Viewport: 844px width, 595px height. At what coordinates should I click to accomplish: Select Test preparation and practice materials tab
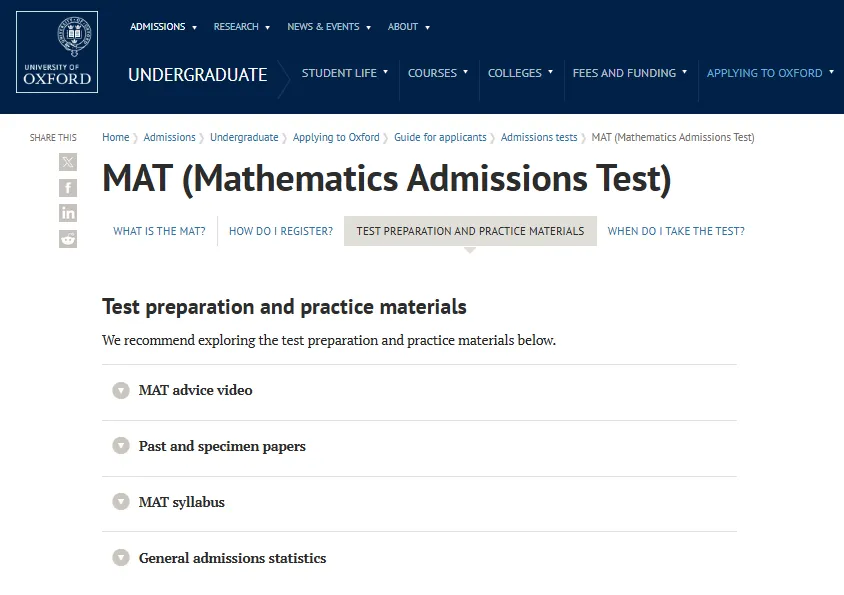pyautogui.click(x=470, y=231)
